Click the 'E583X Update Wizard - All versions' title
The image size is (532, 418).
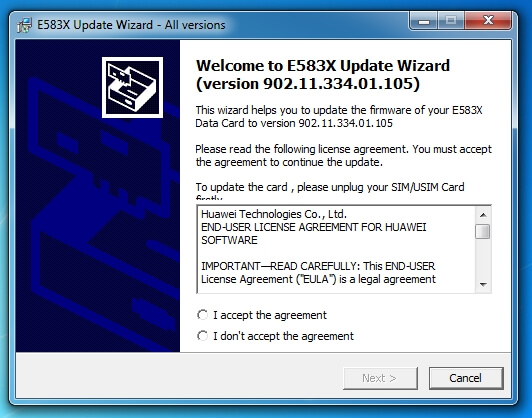click(x=131, y=25)
